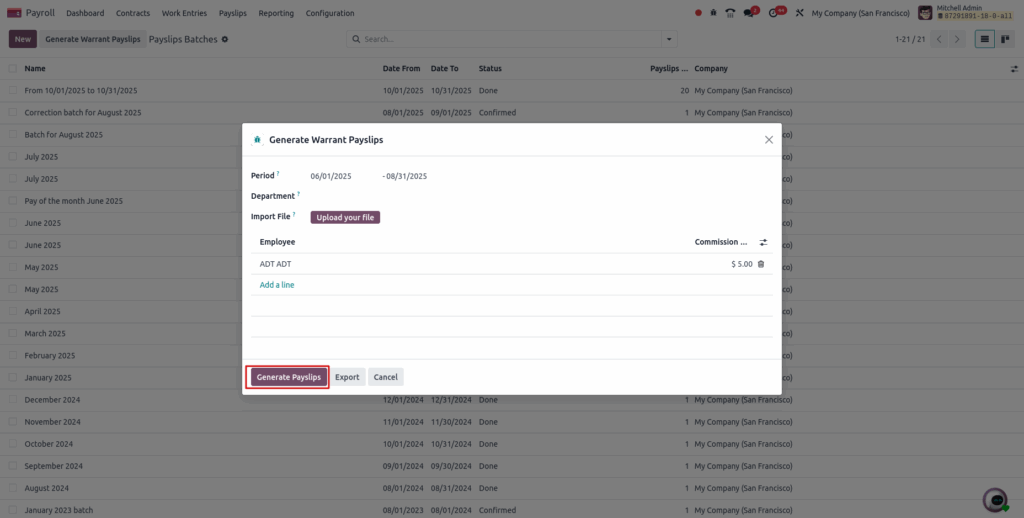Switch to kanban view
Screen dimensions: 1024x518
(1005, 39)
